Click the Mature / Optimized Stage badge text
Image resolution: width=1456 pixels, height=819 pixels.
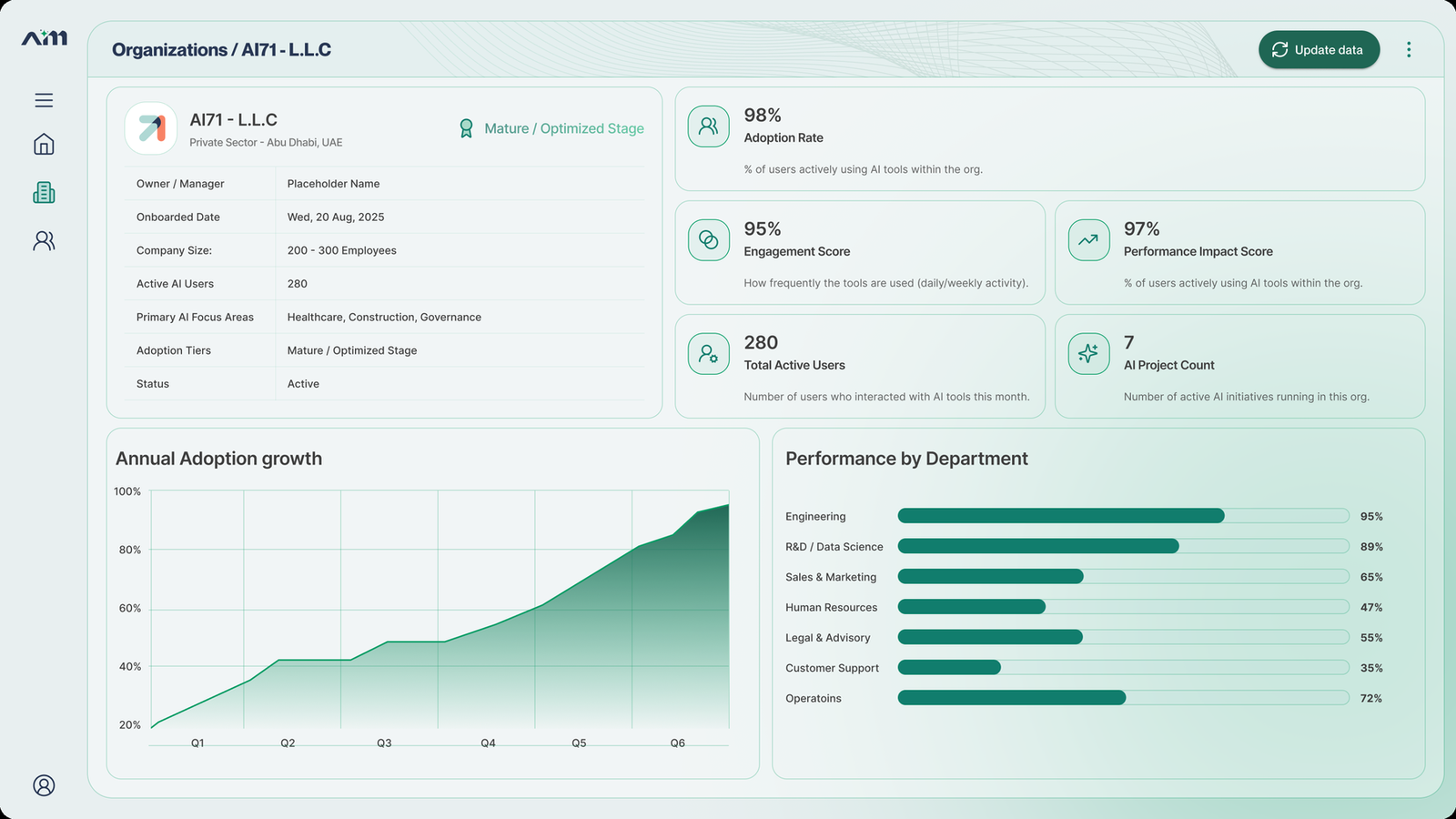point(564,128)
